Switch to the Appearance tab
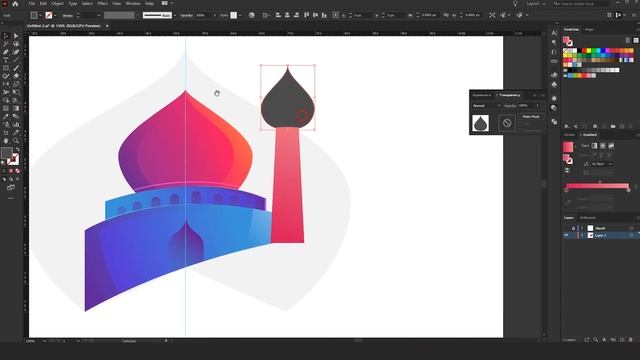This screenshot has height=360, width=640. click(482, 95)
